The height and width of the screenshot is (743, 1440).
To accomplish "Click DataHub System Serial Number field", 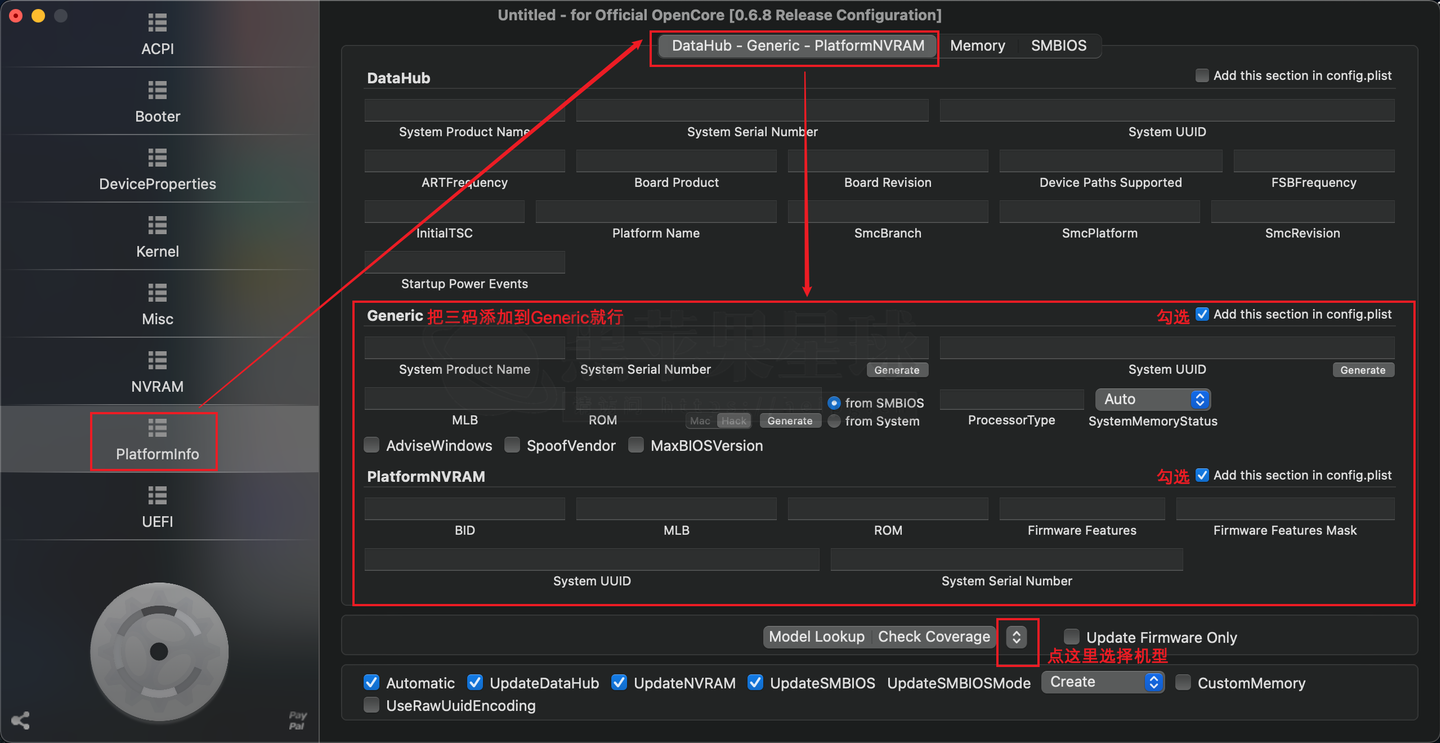I will 752,110.
